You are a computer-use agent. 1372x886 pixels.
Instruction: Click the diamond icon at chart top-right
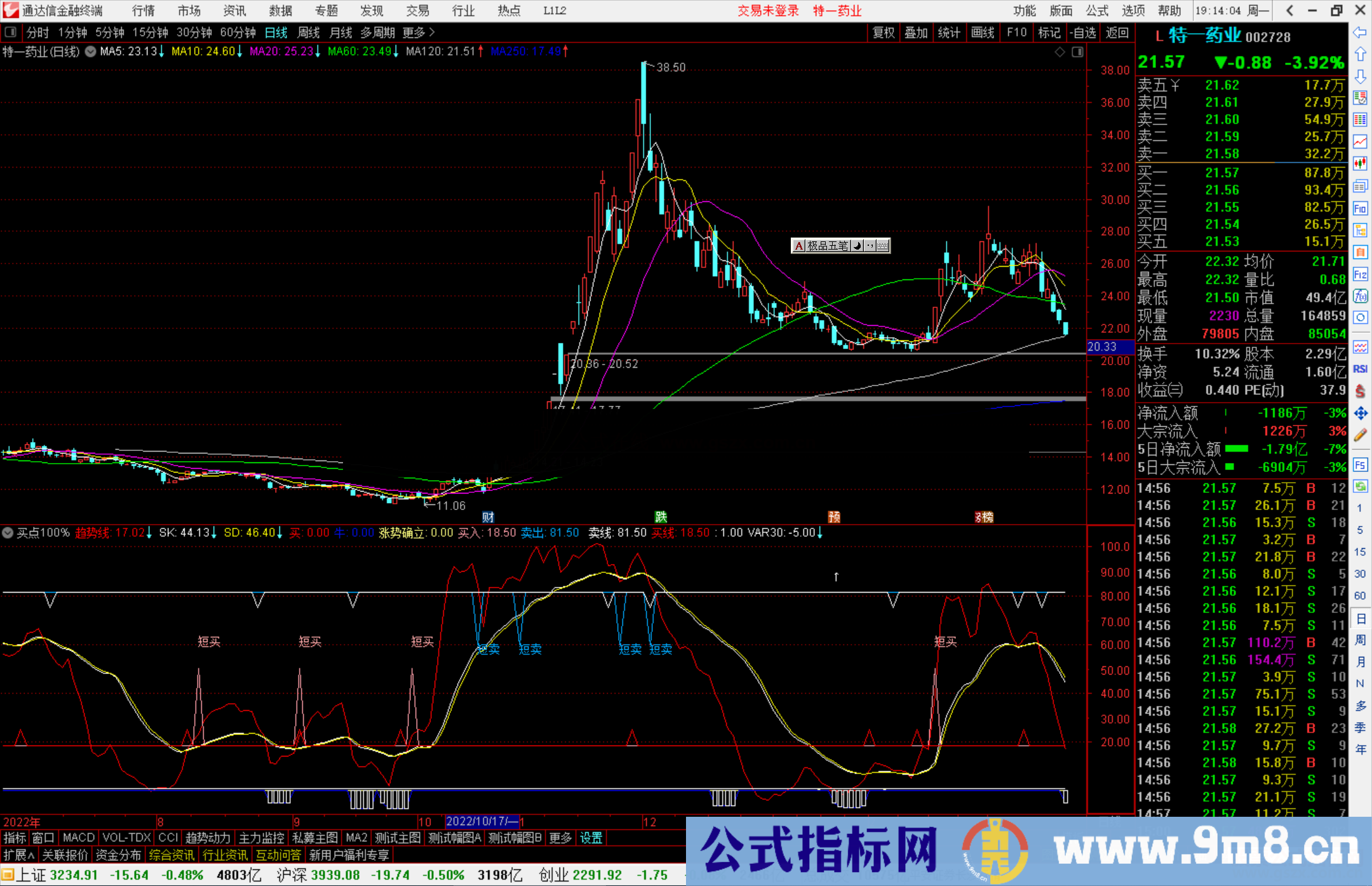pyautogui.click(x=1059, y=52)
